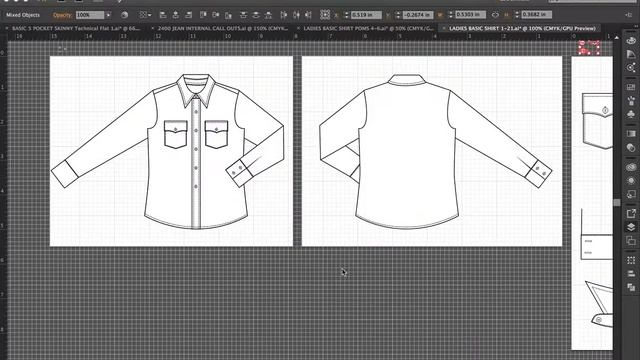Open the Color panel palette icon
The image size is (640, 360).
(x=631, y=40)
